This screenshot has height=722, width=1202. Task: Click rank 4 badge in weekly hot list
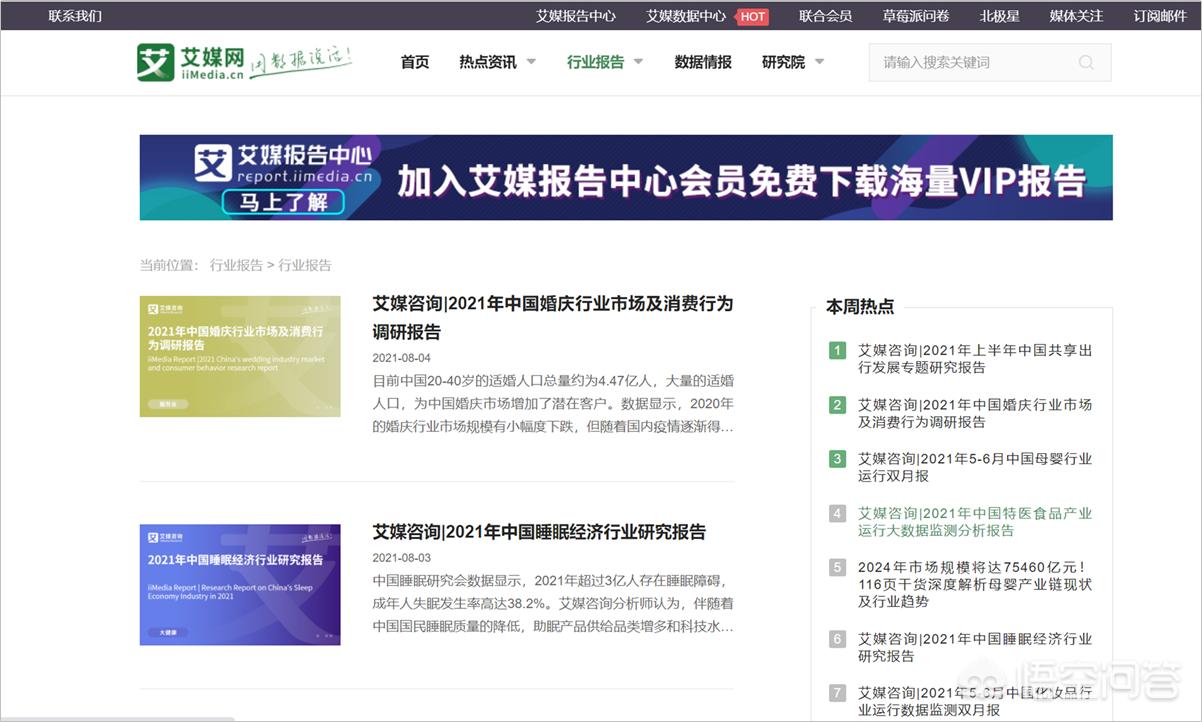point(837,513)
